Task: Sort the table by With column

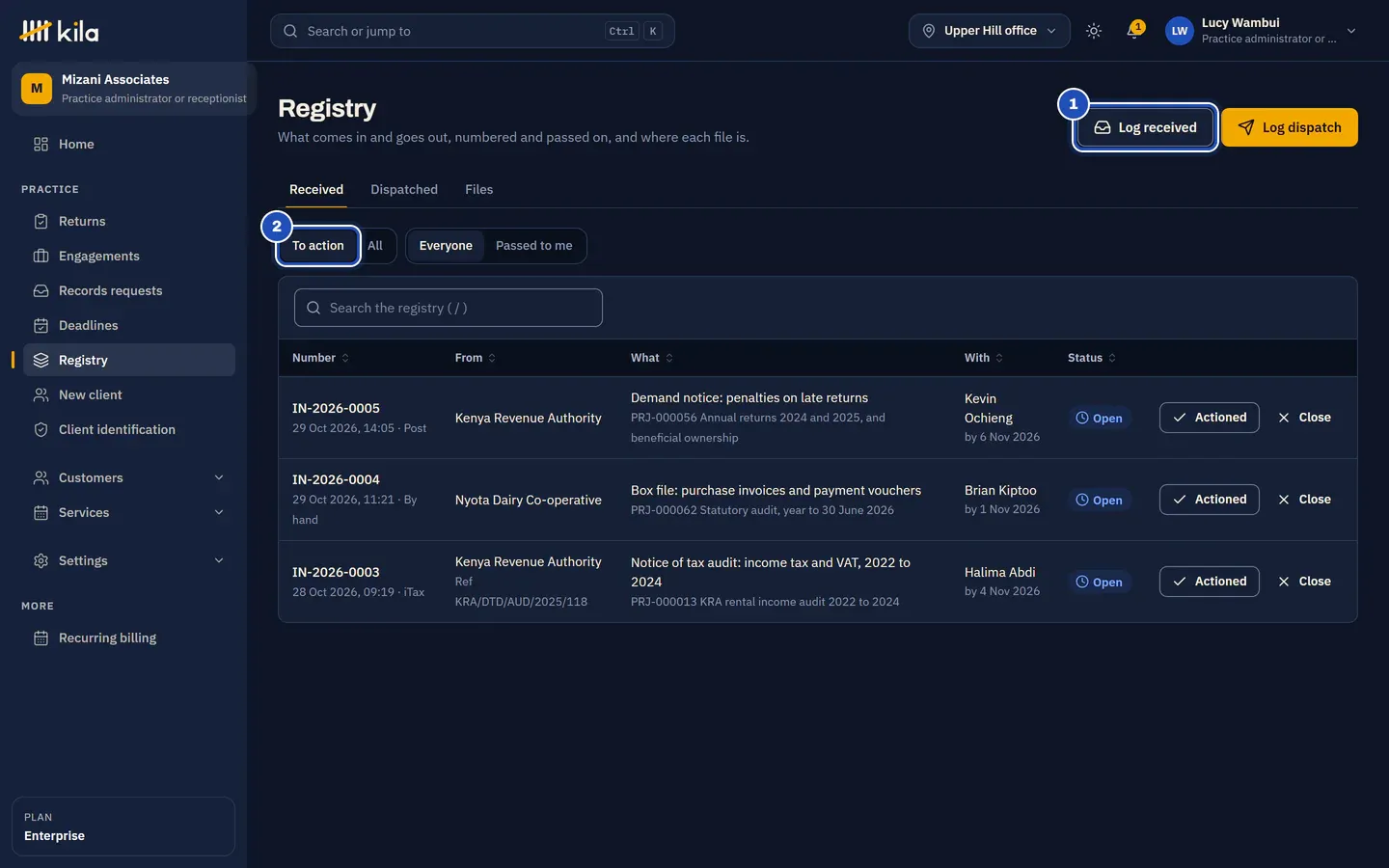Action: point(984,358)
